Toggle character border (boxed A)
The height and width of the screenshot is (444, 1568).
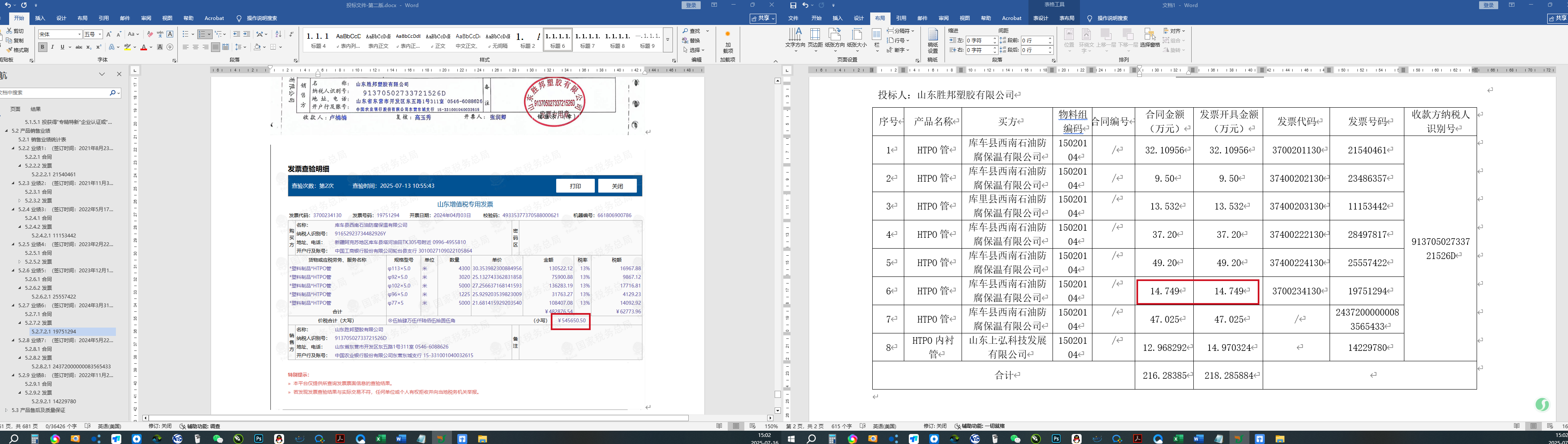point(170,34)
